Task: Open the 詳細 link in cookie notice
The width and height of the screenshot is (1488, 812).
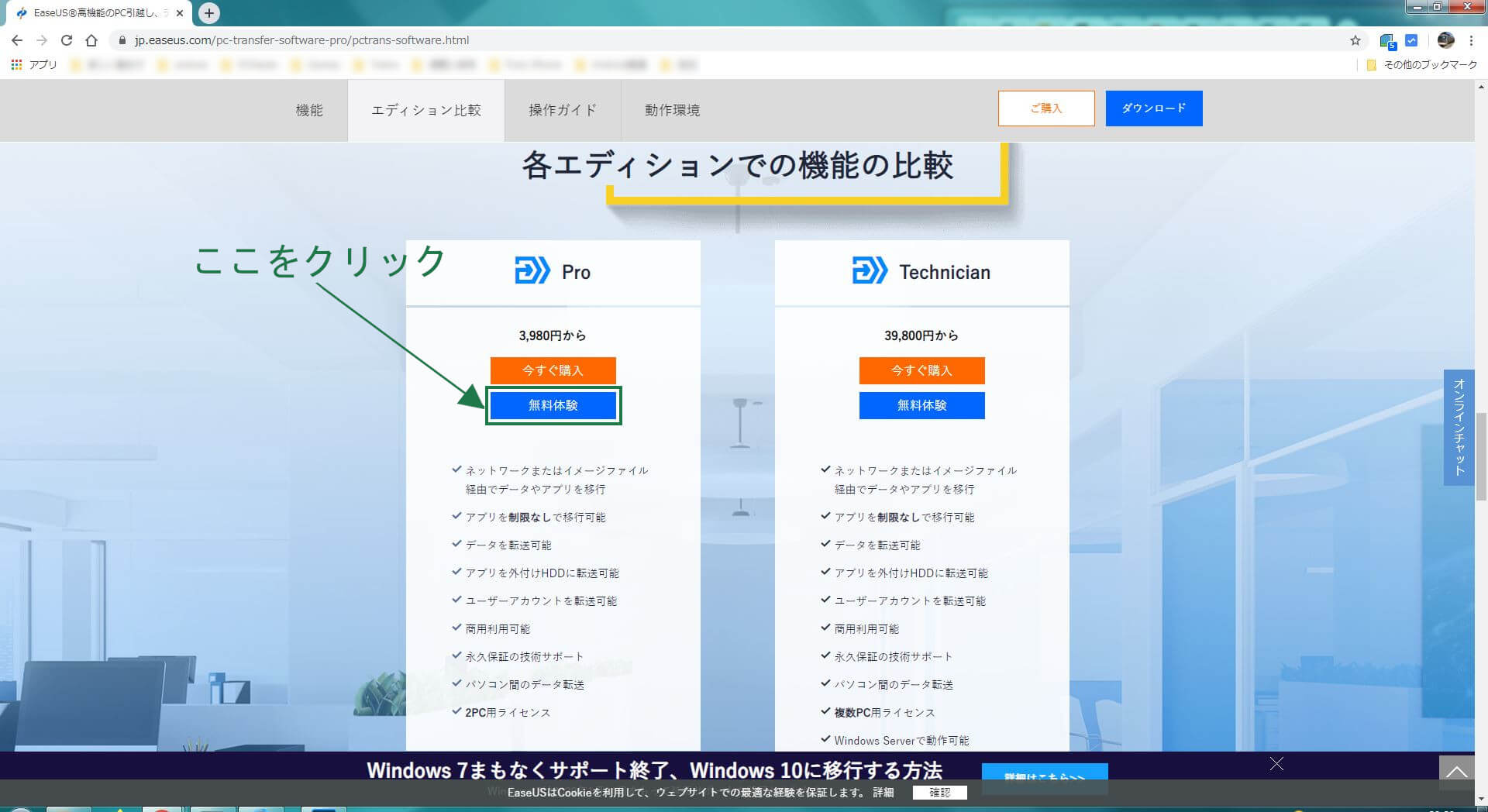Action: [883, 793]
